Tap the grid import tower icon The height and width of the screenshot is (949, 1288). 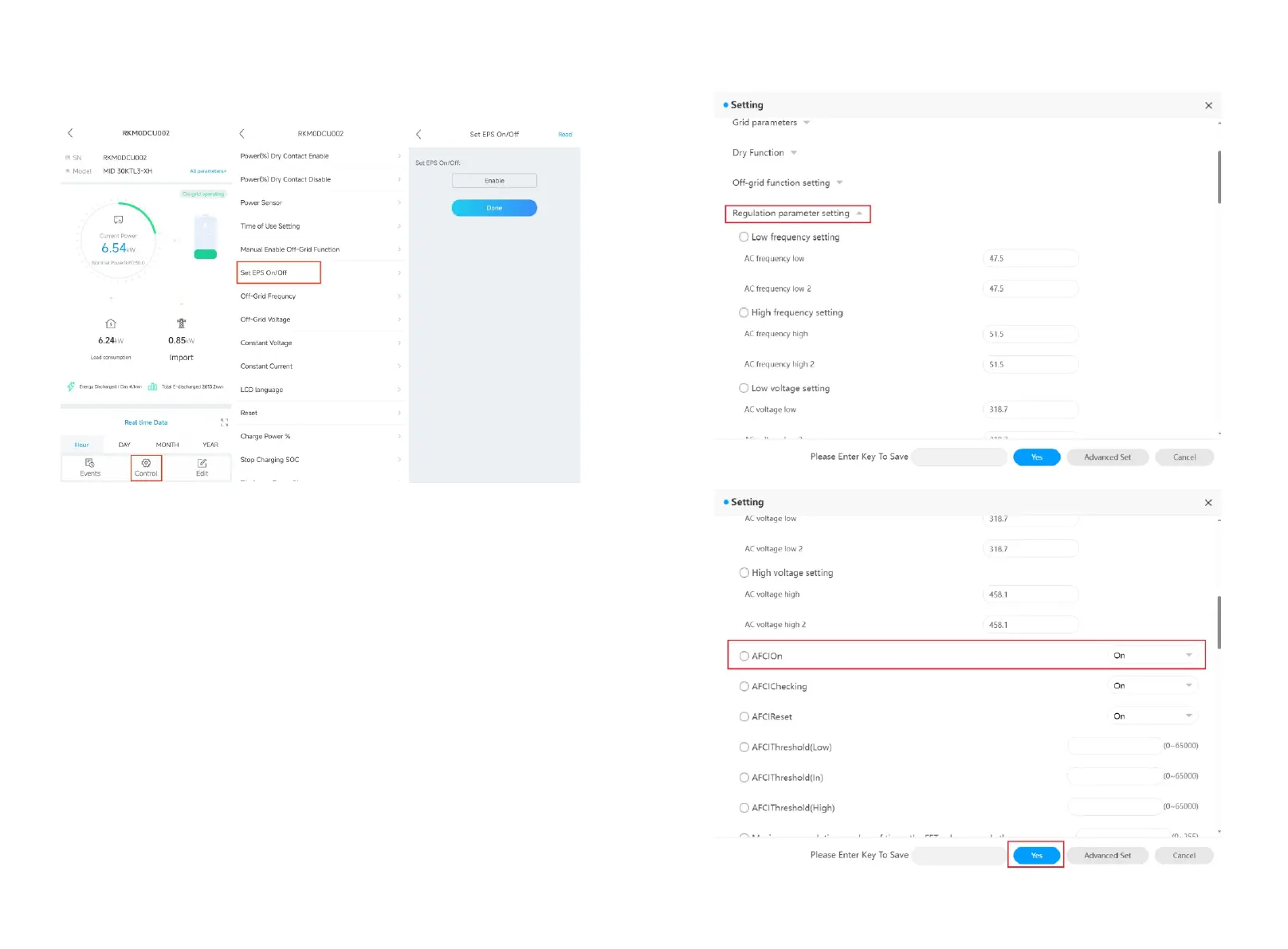(x=182, y=324)
